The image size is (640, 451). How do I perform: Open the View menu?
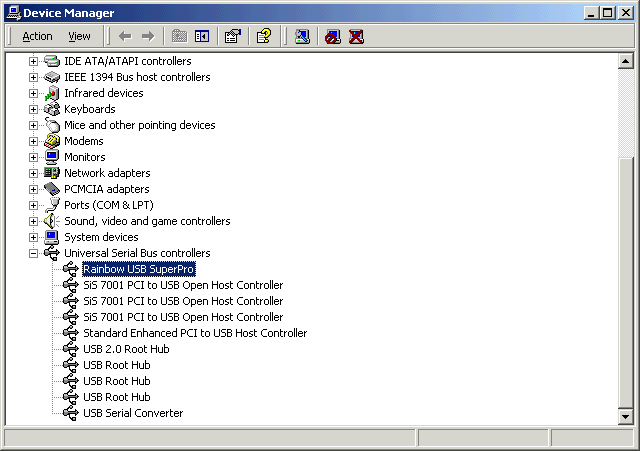79,37
